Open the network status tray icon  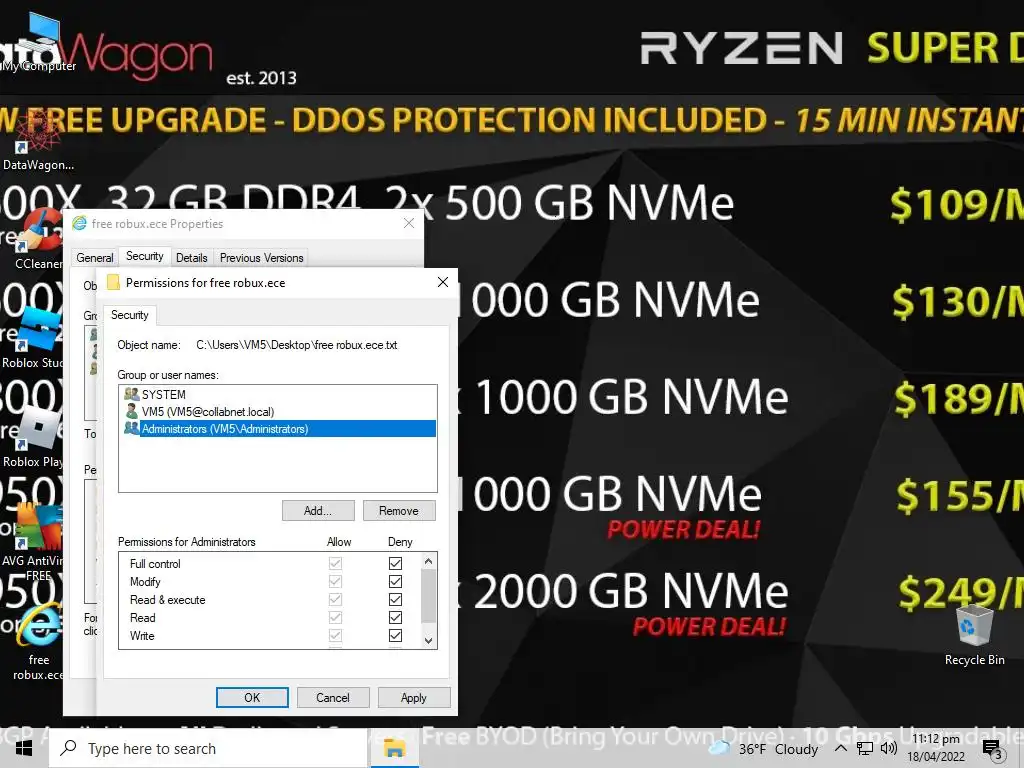tap(865, 748)
